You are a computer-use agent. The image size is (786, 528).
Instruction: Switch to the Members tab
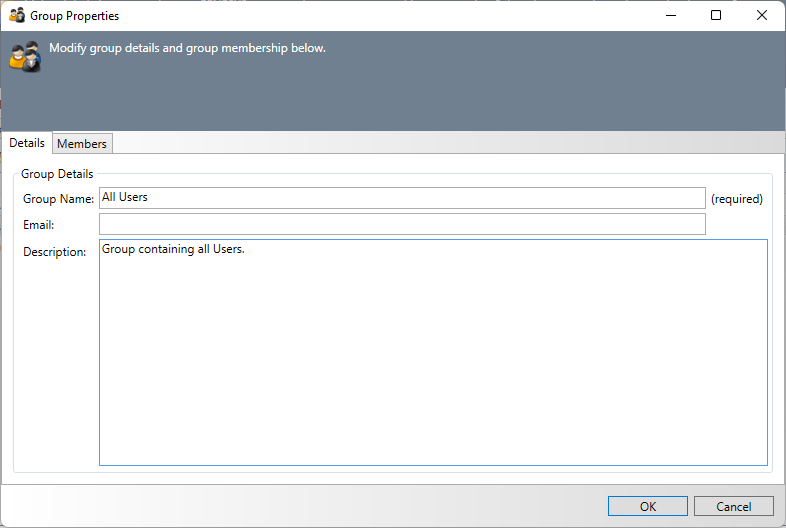(x=82, y=144)
